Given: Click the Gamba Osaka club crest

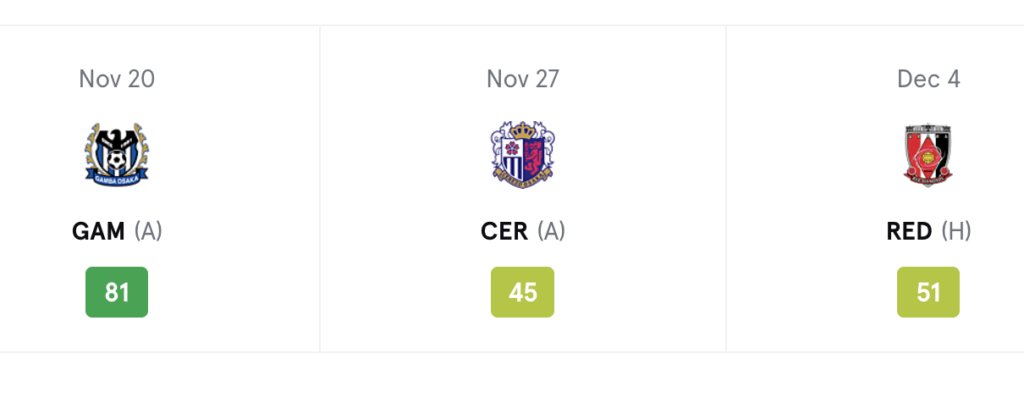Looking at the screenshot, I should click(116, 154).
